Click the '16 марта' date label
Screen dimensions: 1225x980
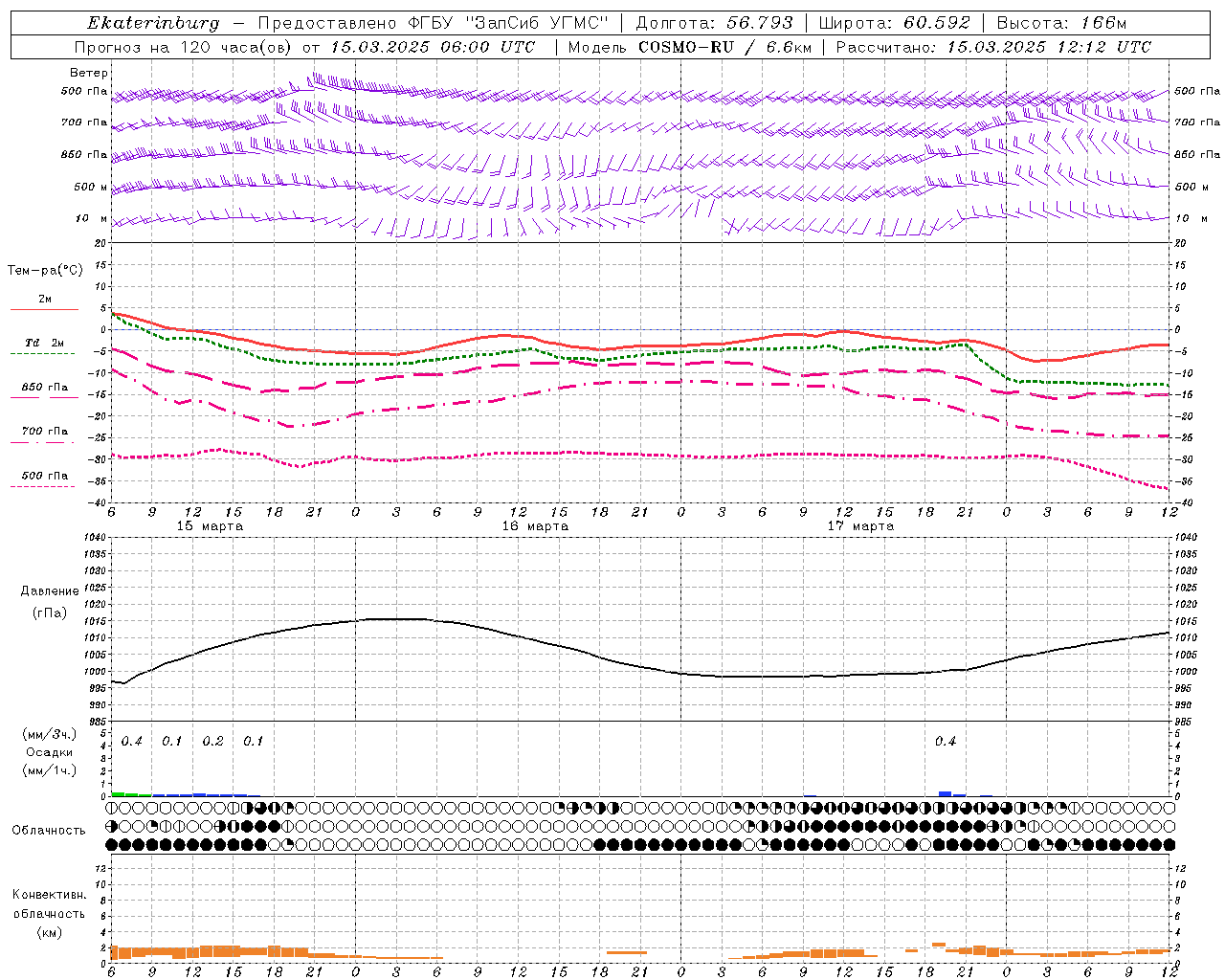pos(535,526)
